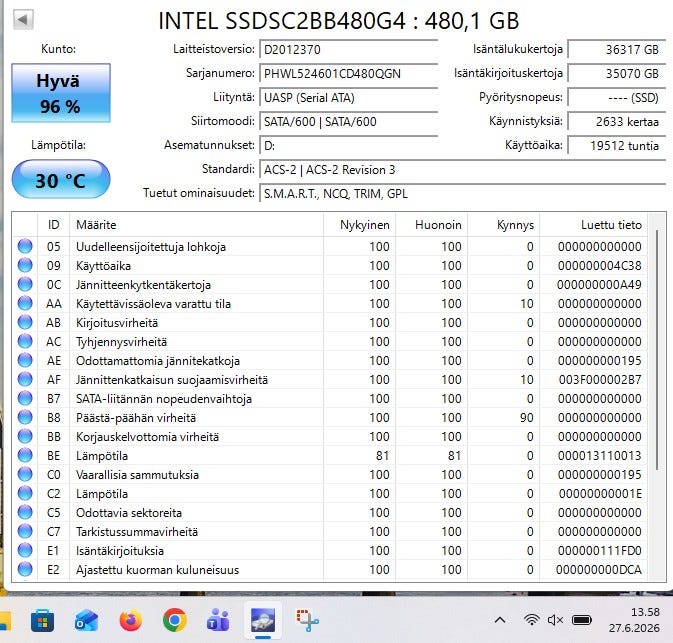Select the Standardi field ACS-2 Revision 3
The width and height of the screenshot is (673, 643).
463,170
